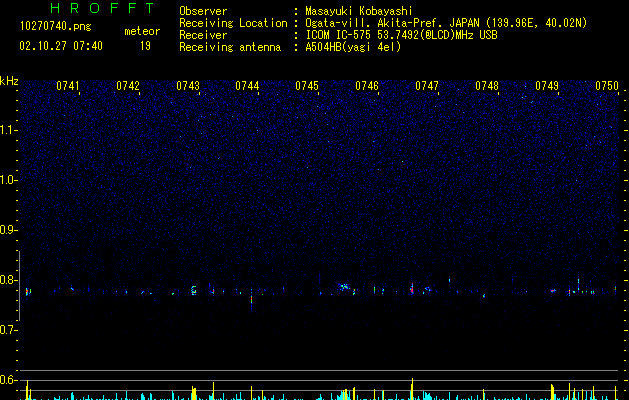Click the Ogata-vill. Akita-Pref. JAPAN location text

(x=446, y=23)
